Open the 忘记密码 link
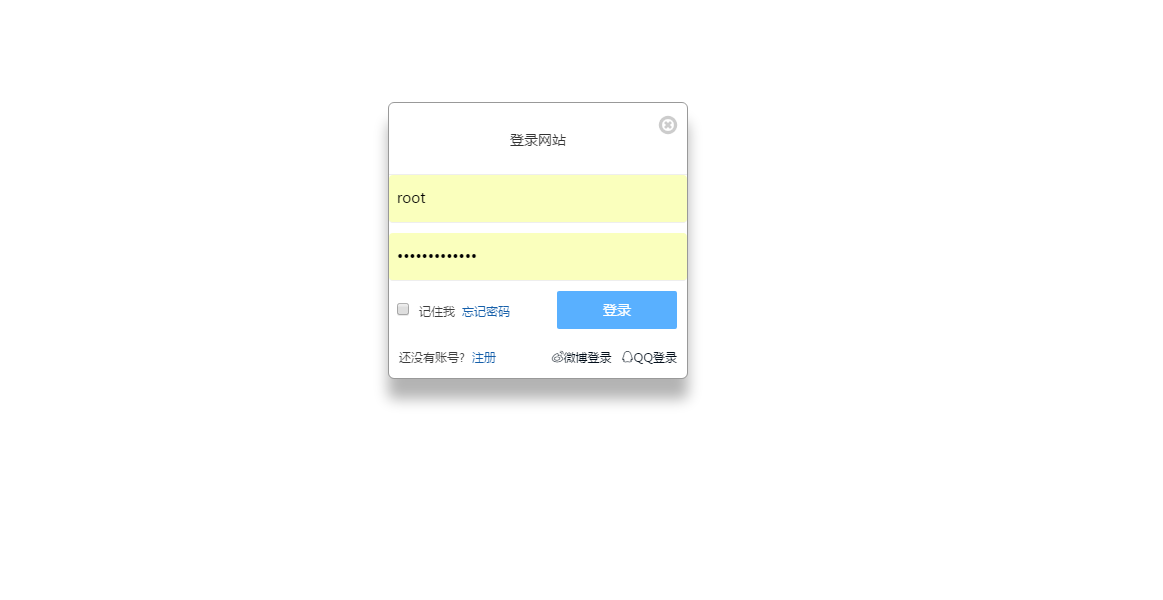 (x=486, y=311)
